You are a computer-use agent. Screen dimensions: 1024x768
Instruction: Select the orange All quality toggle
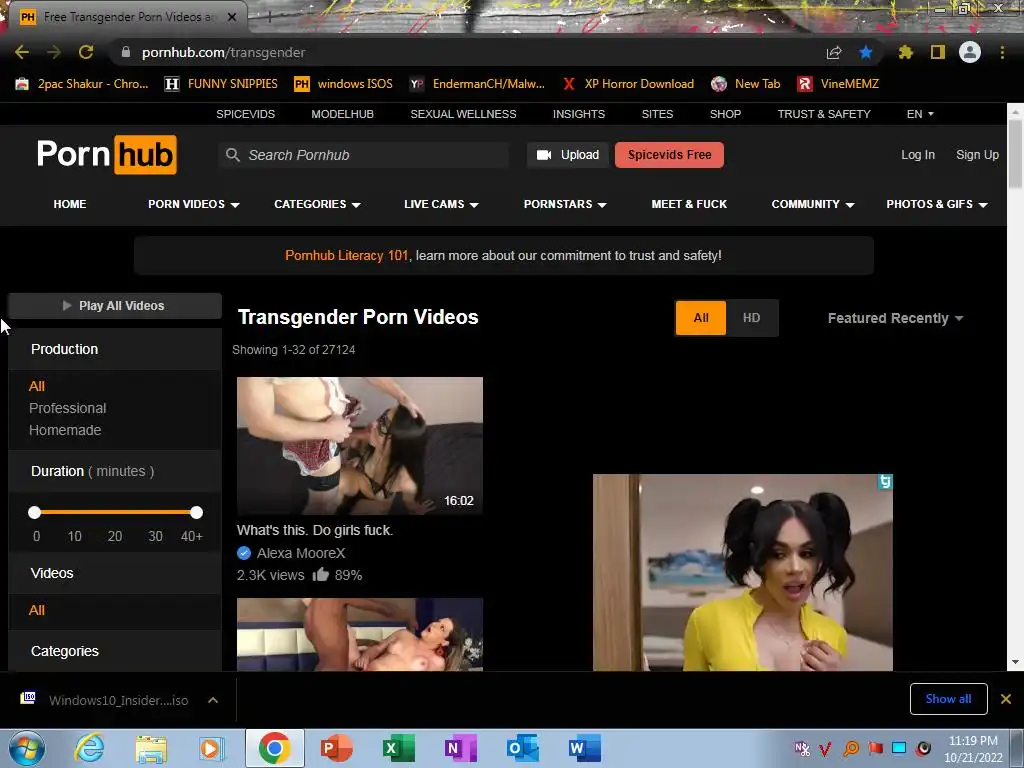point(701,318)
